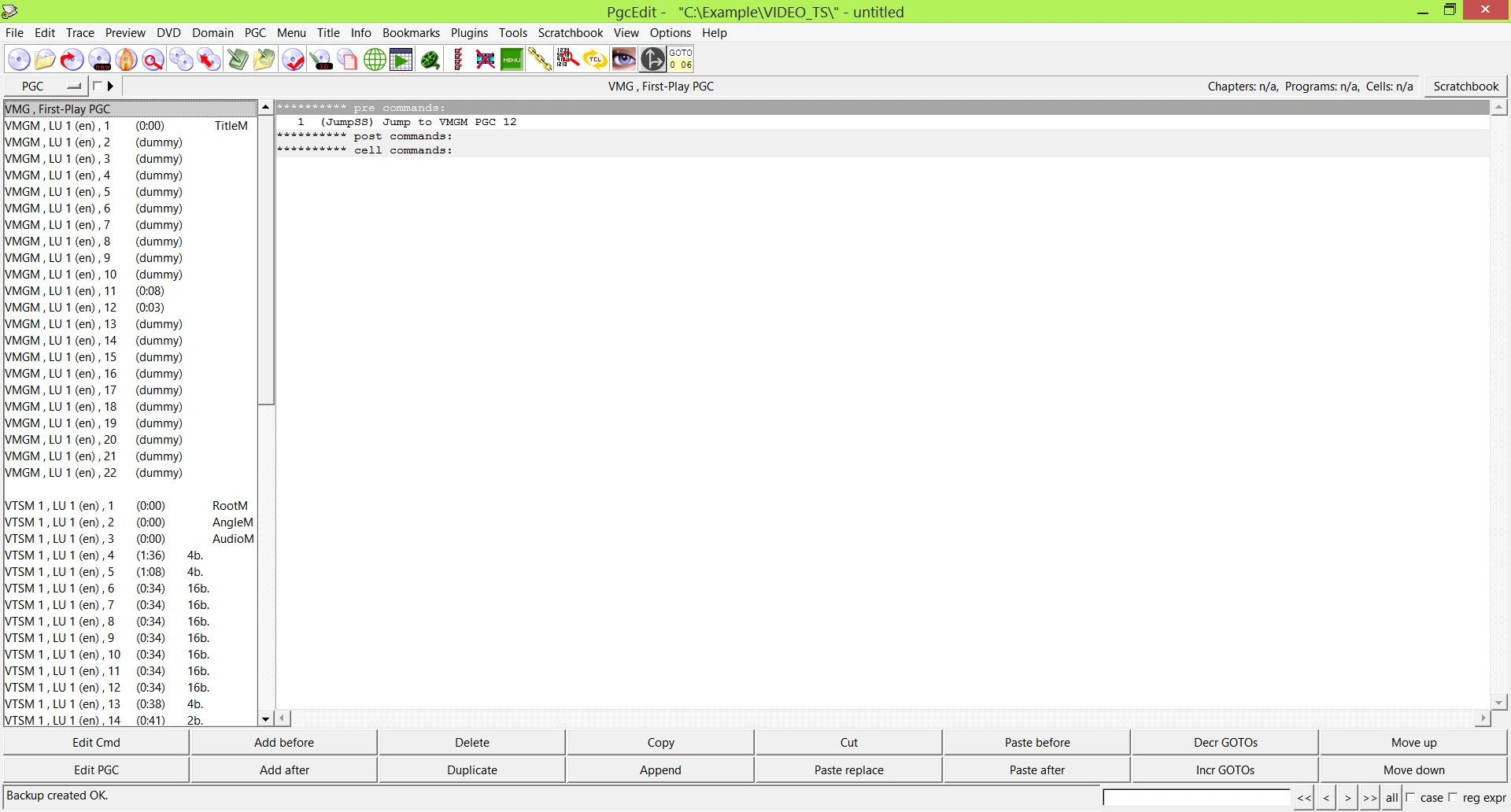
Task: Click the disc ID editor icon
Action: (x=322, y=59)
